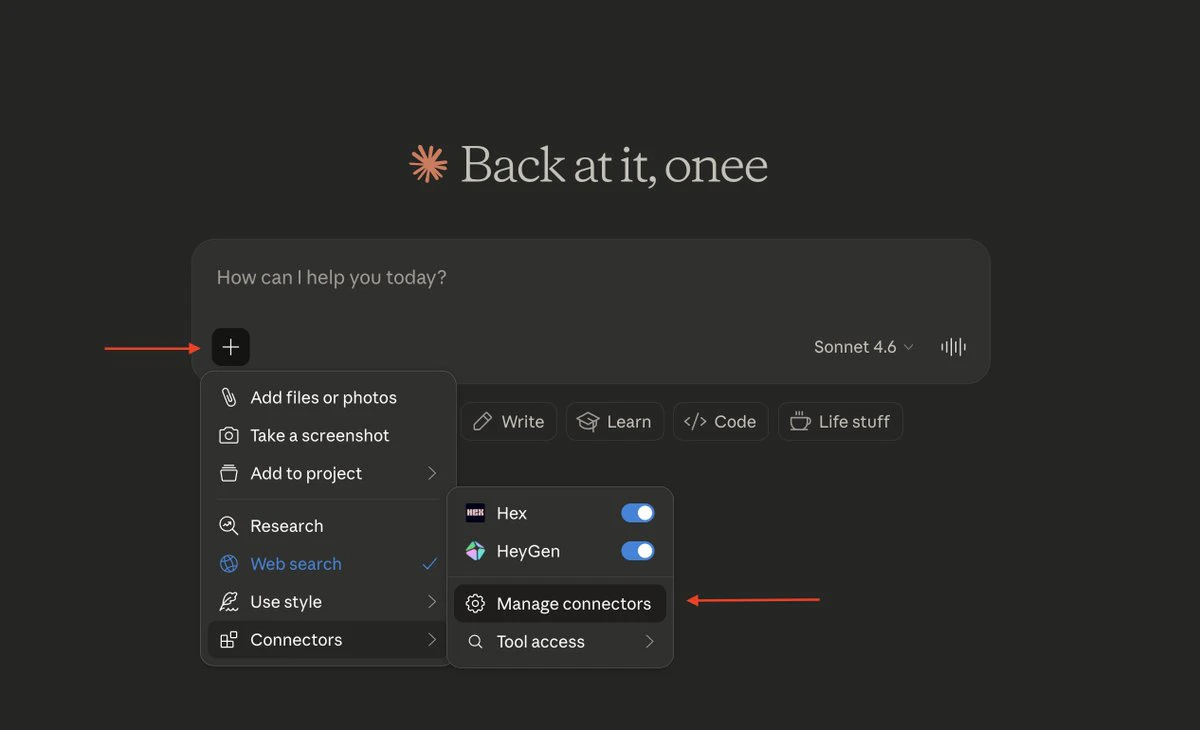Open the Use style menu entry

328,602
